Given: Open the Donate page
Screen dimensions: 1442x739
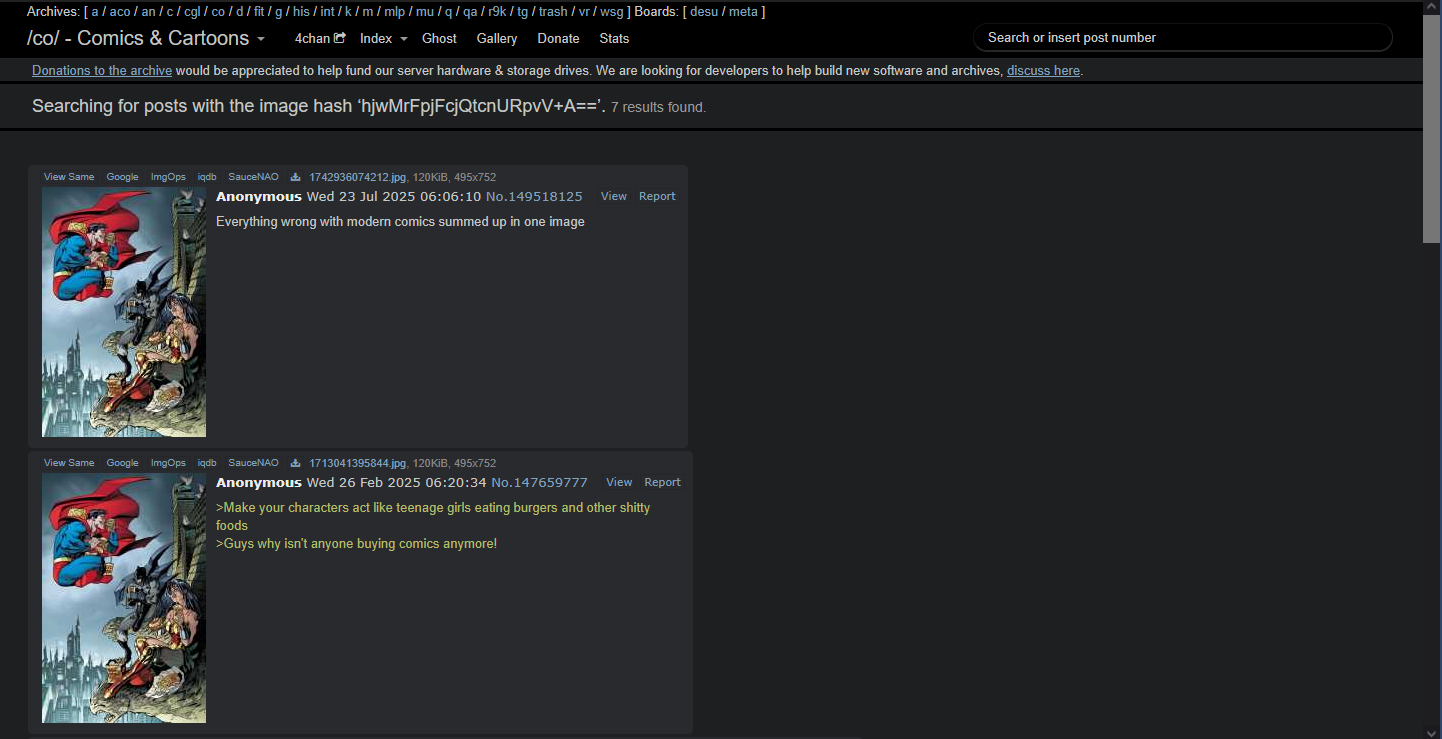Looking at the screenshot, I should point(558,38).
